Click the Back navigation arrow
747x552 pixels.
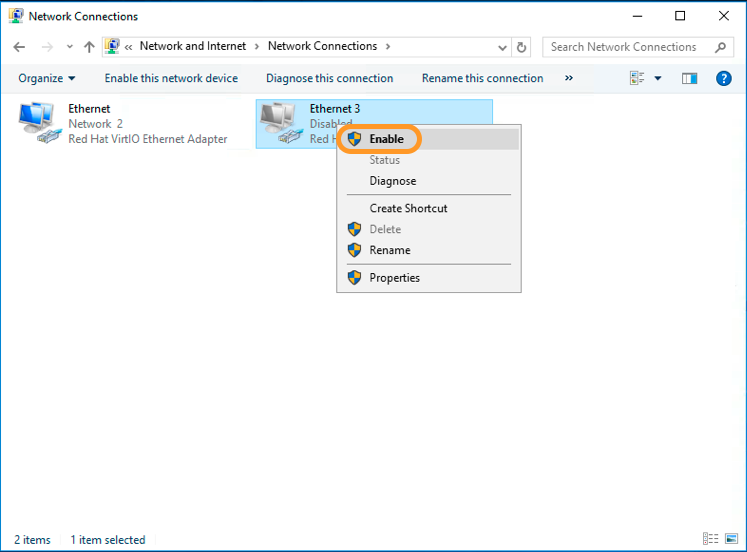click(x=19, y=47)
